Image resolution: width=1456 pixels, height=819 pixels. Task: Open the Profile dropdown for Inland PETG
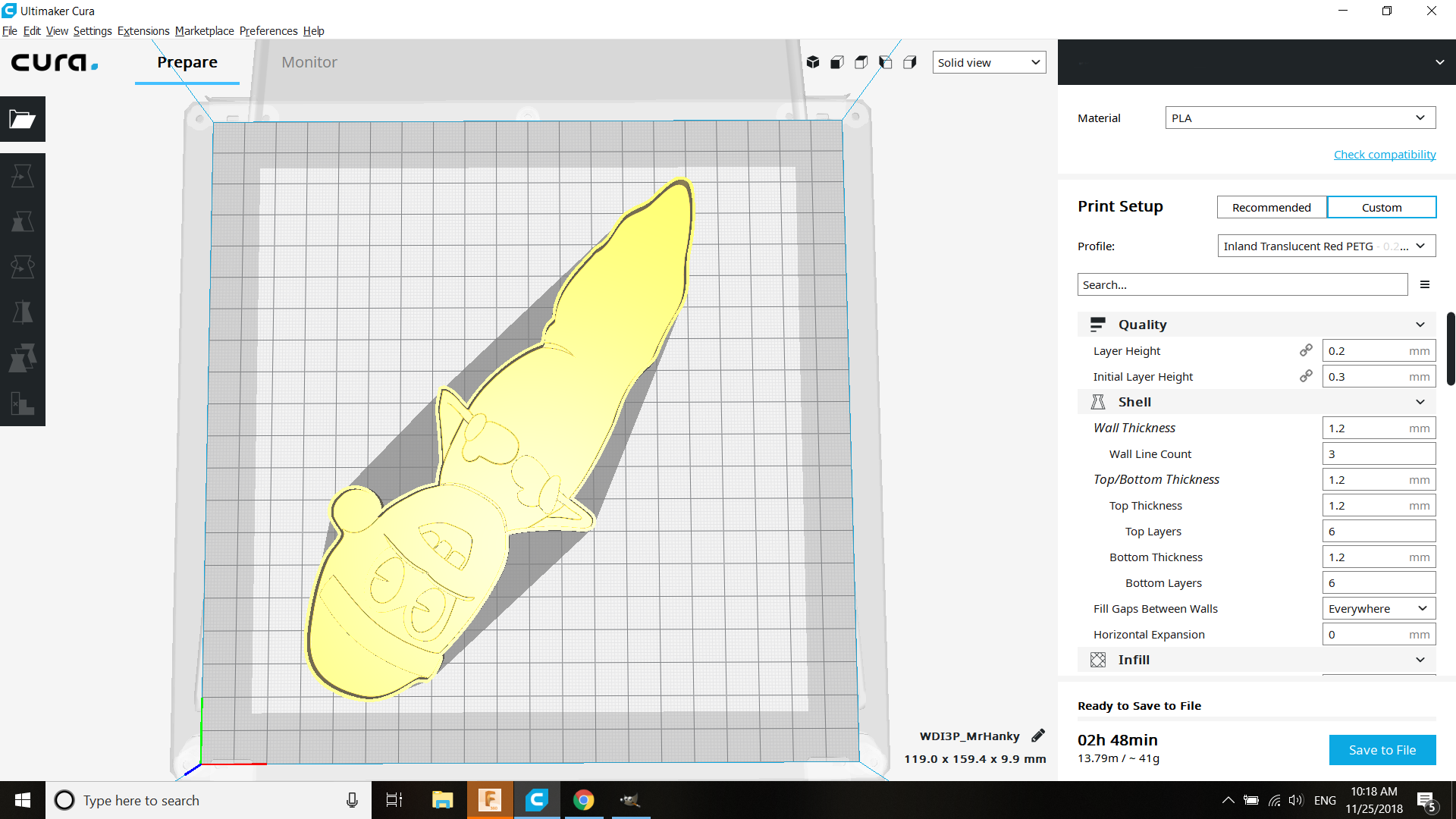click(x=1326, y=246)
